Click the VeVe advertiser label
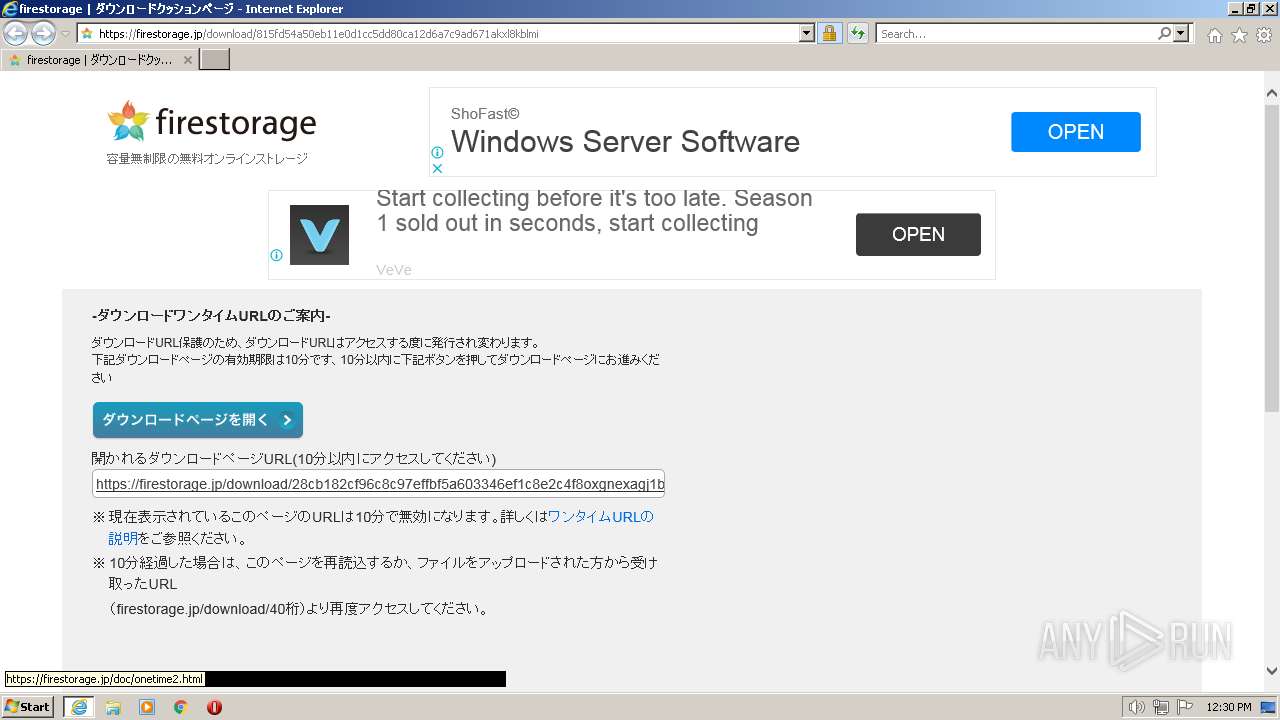The image size is (1280, 720). pyautogui.click(x=394, y=270)
